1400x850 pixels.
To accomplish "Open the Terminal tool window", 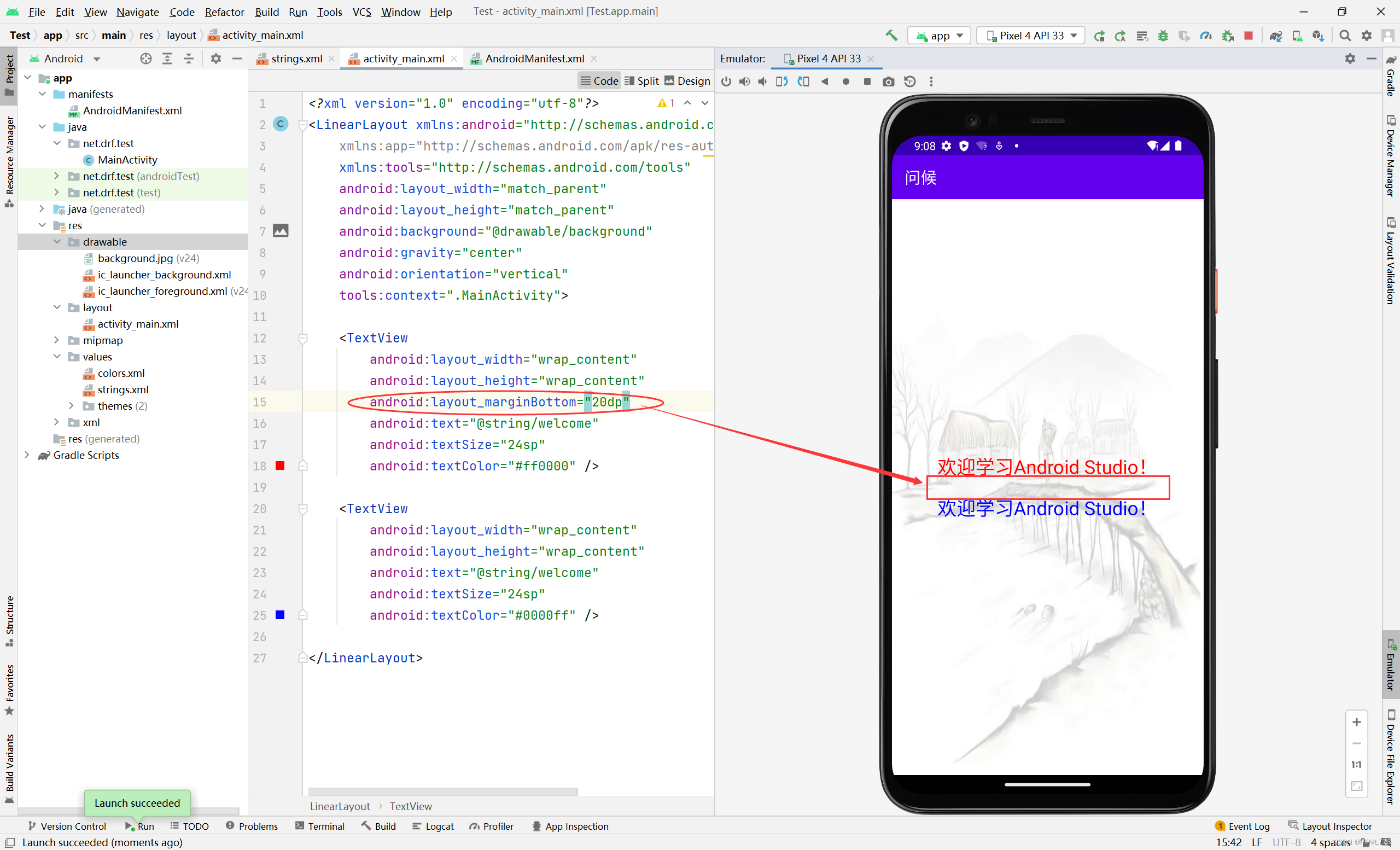I will [x=319, y=826].
